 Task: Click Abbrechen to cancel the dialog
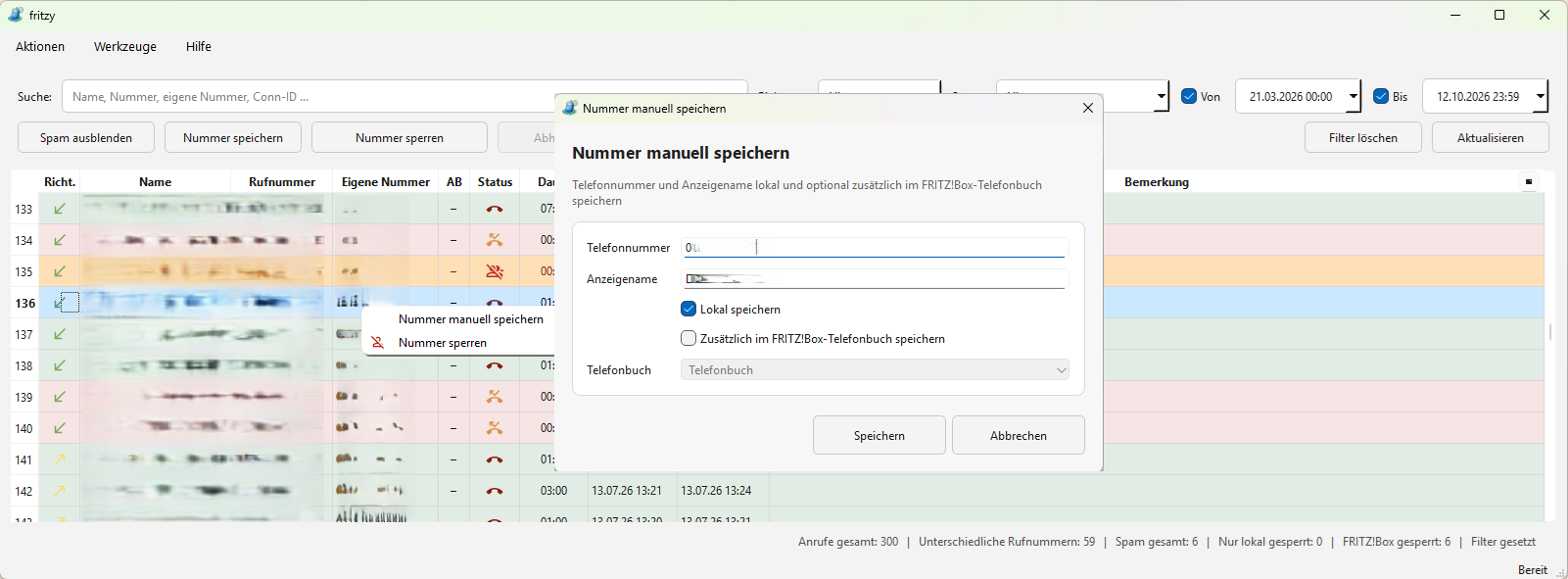1019,435
